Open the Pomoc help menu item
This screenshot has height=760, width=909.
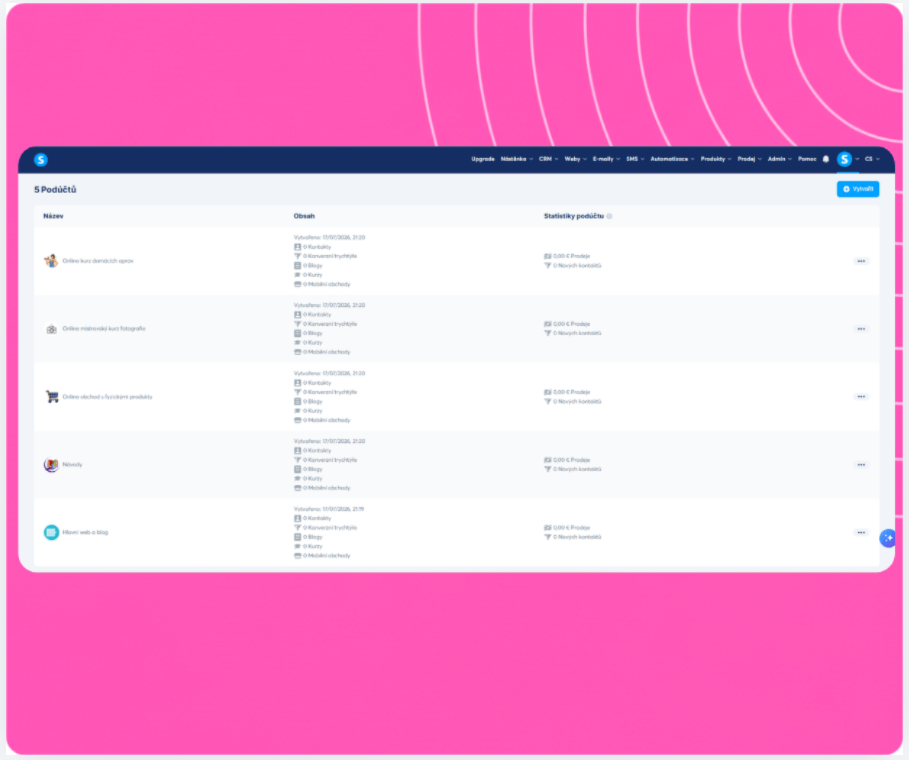(x=807, y=159)
